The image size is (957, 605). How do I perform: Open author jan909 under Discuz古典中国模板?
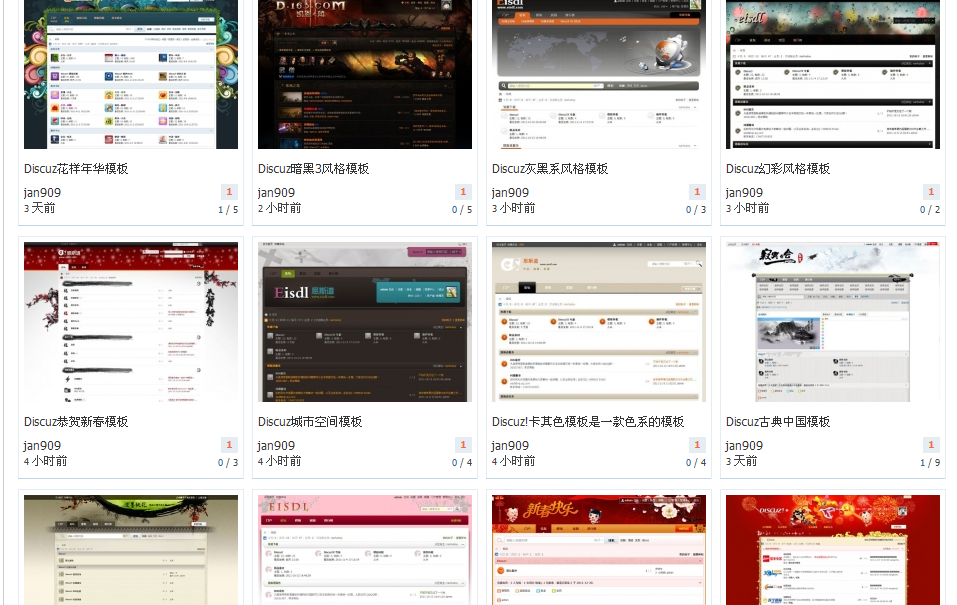pos(744,446)
